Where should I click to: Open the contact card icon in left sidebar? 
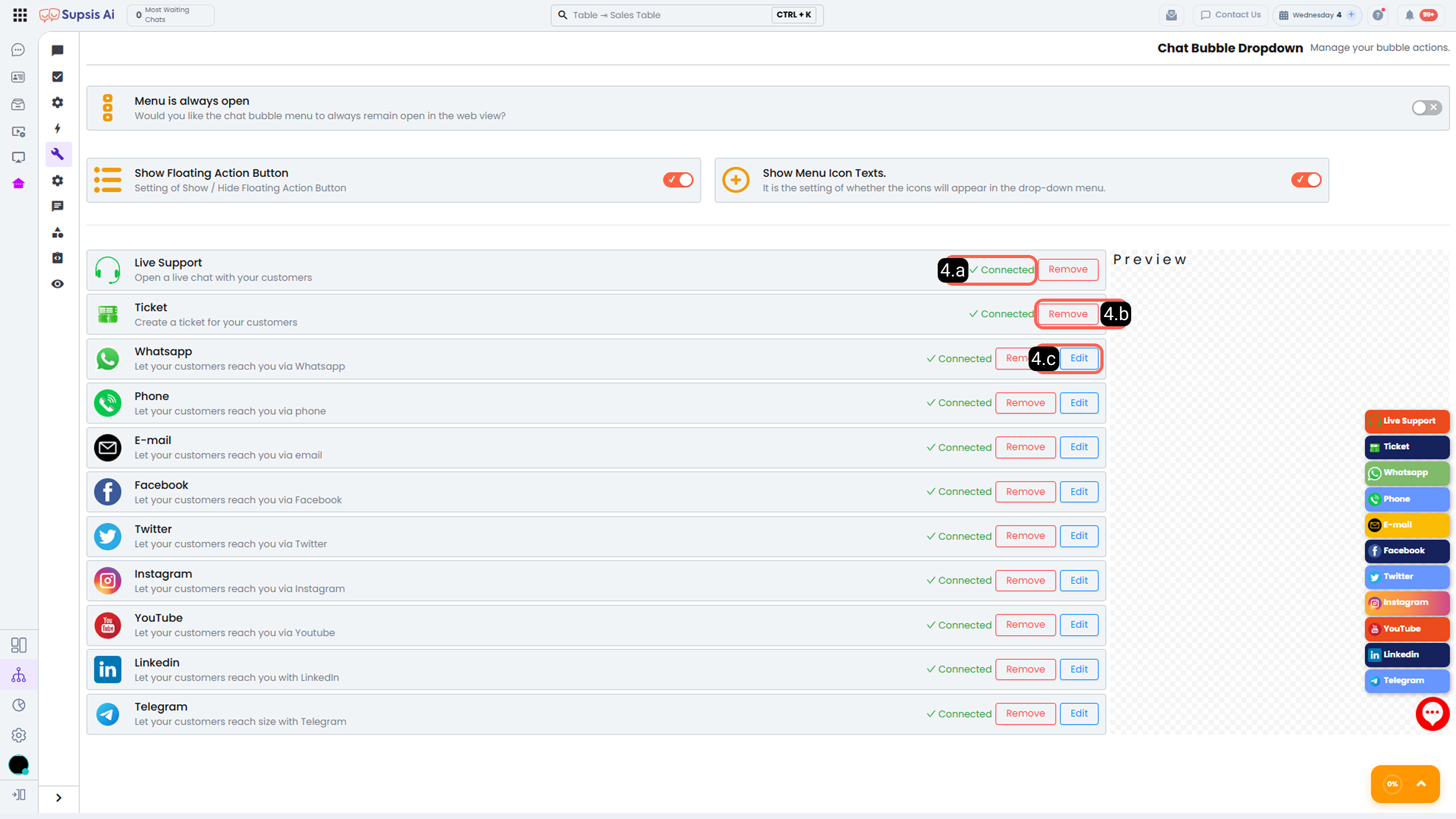[x=18, y=77]
